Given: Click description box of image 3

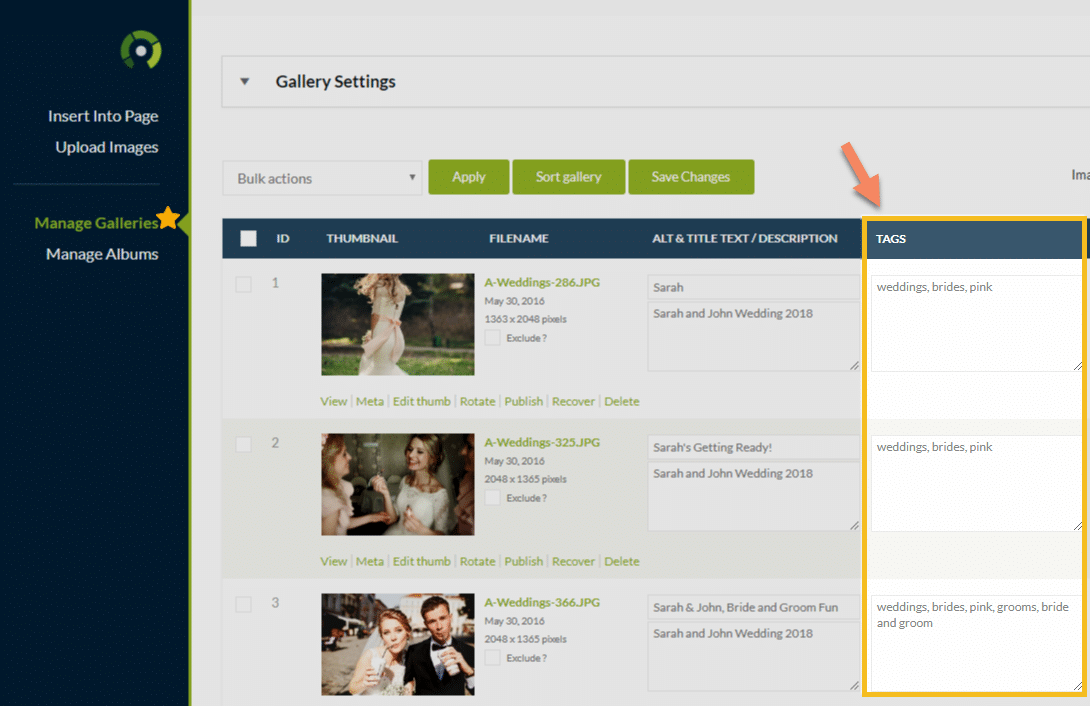Looking at the screenshot, I should click(754, 656).
